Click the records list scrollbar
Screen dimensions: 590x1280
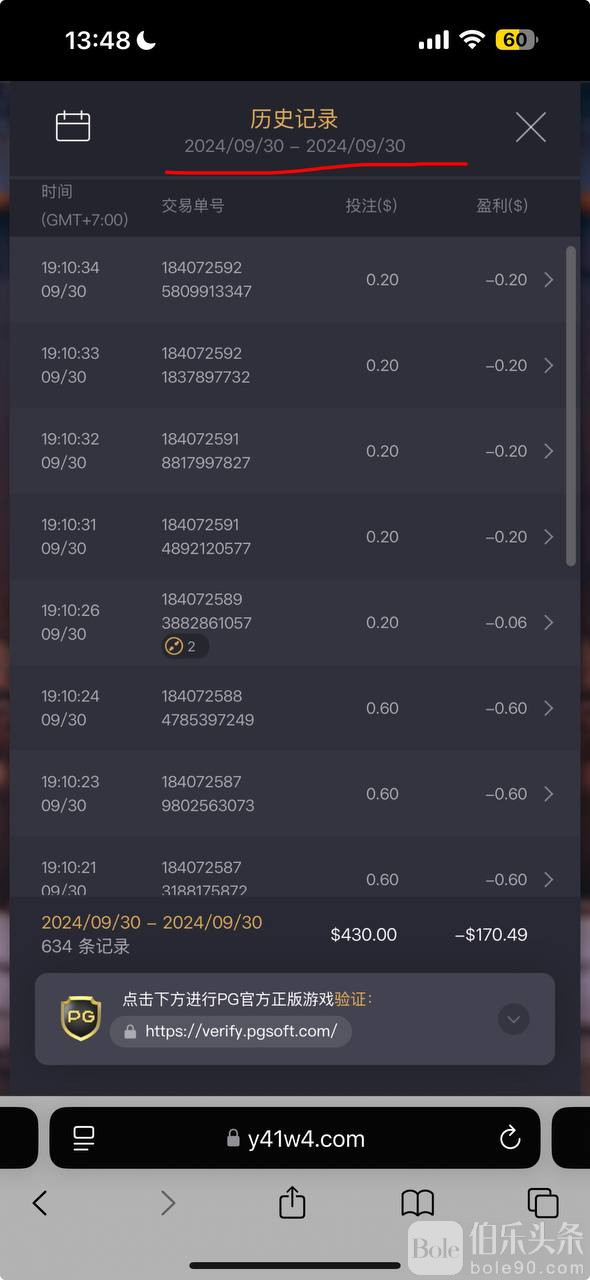[571, 406]
